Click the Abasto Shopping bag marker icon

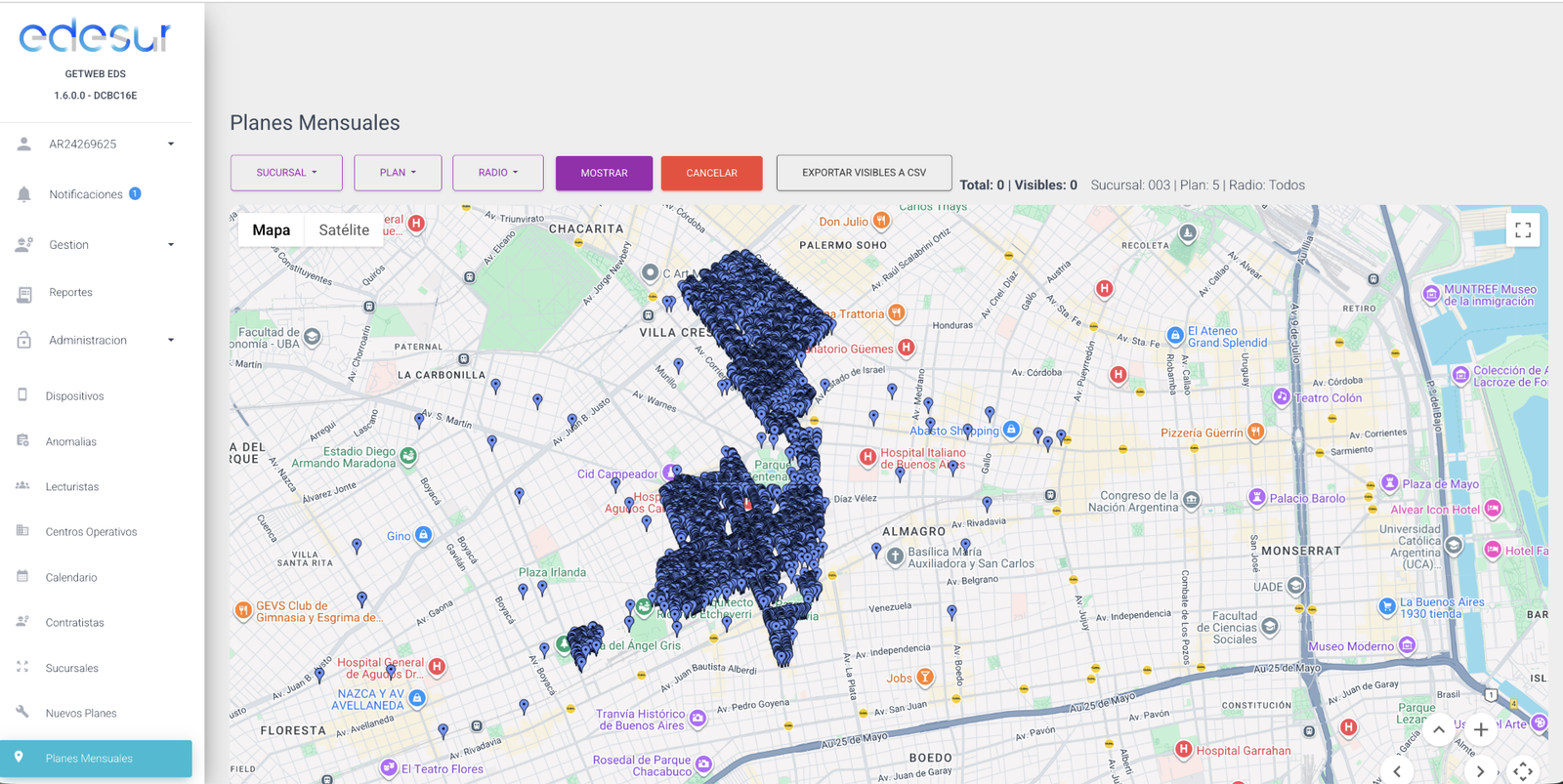[x=1012, y=430]
